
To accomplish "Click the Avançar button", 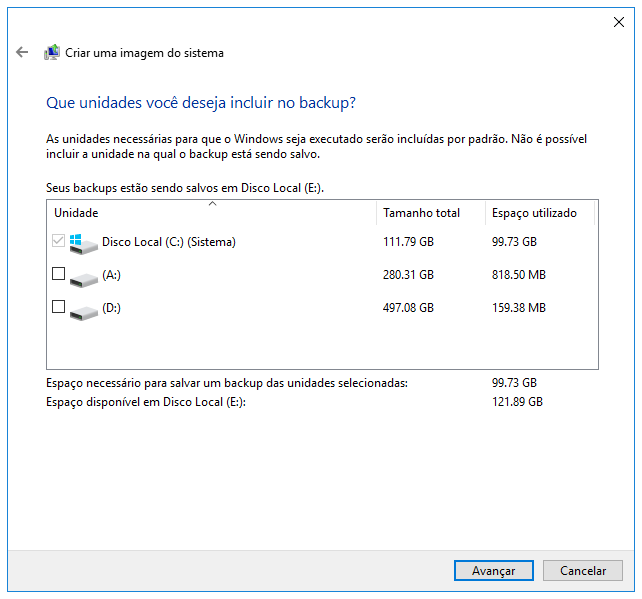I will 493,570.
